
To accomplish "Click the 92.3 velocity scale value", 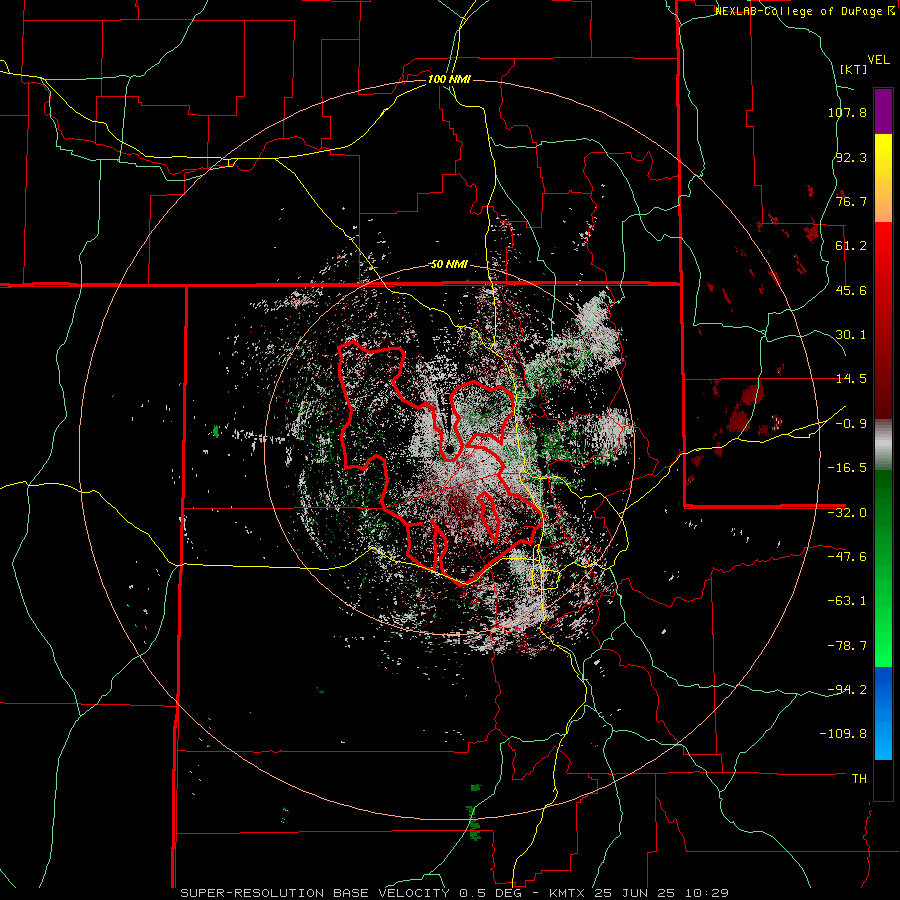I will [x=851, y=157].
